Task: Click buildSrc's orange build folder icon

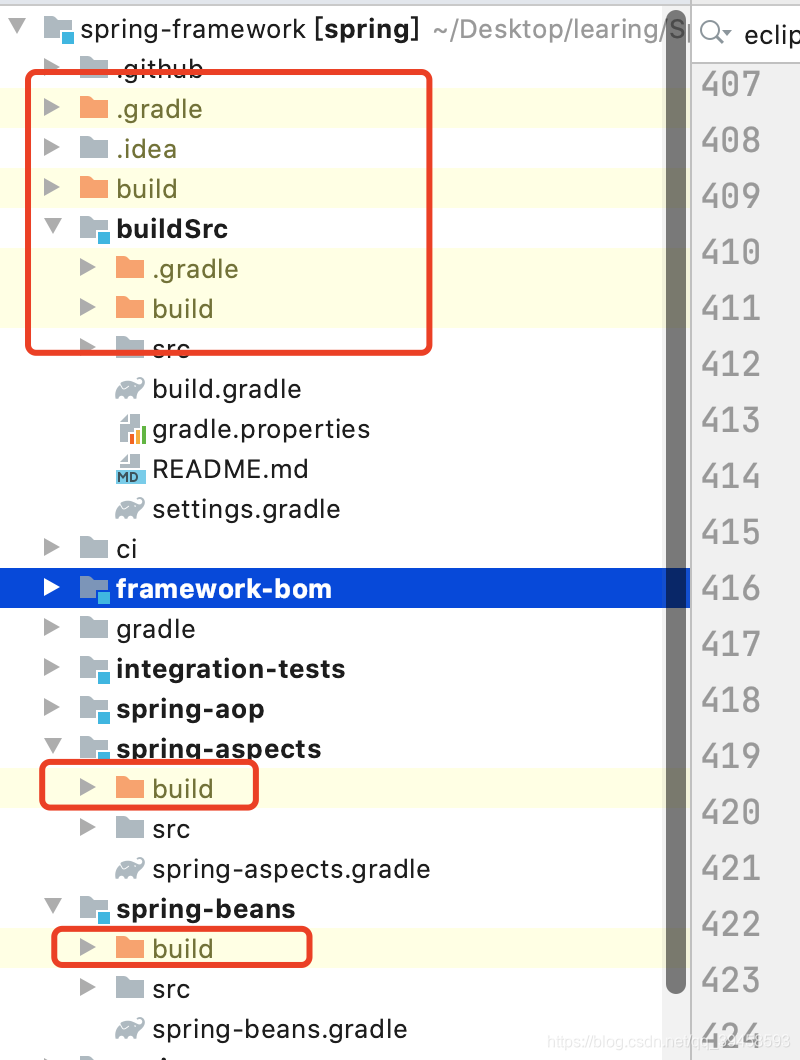Action: point(130,308)
